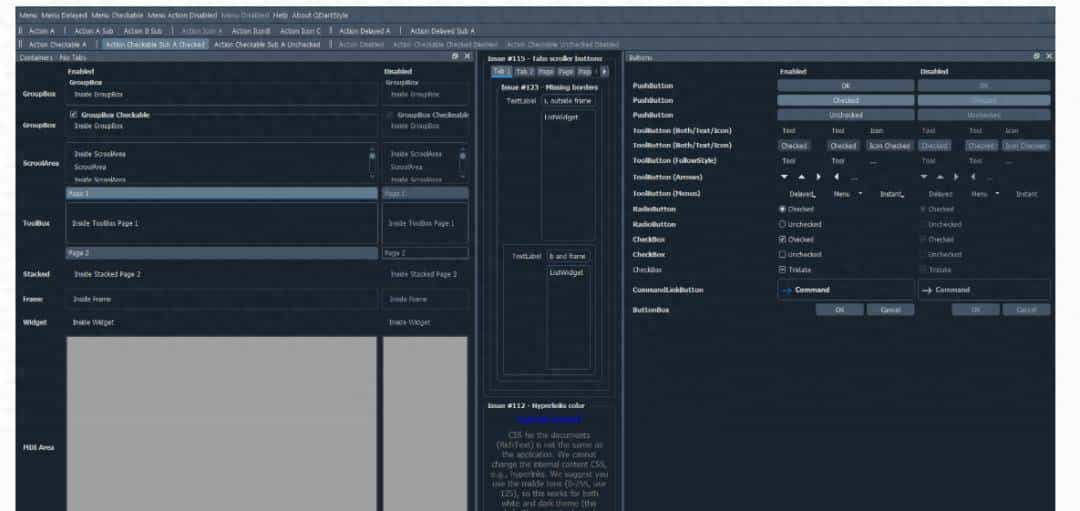The width and height of the screenshot is (1080, 511).
Task: Expand ToolBox Page 2 in enabled column
Action: pos(221,253)
